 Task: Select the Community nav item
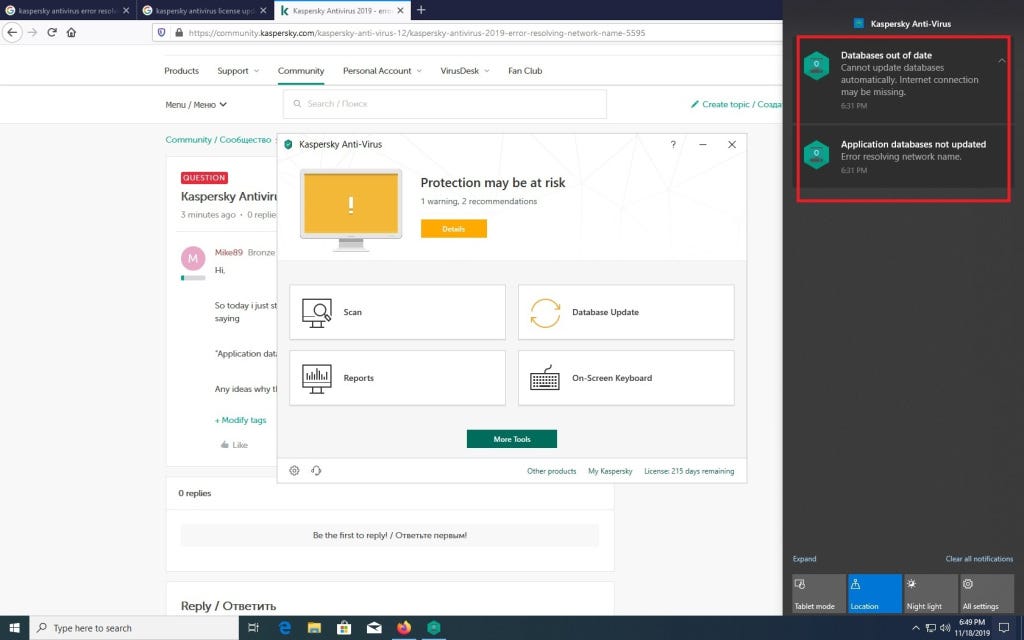pyautogui.click(x=300, y=71)
